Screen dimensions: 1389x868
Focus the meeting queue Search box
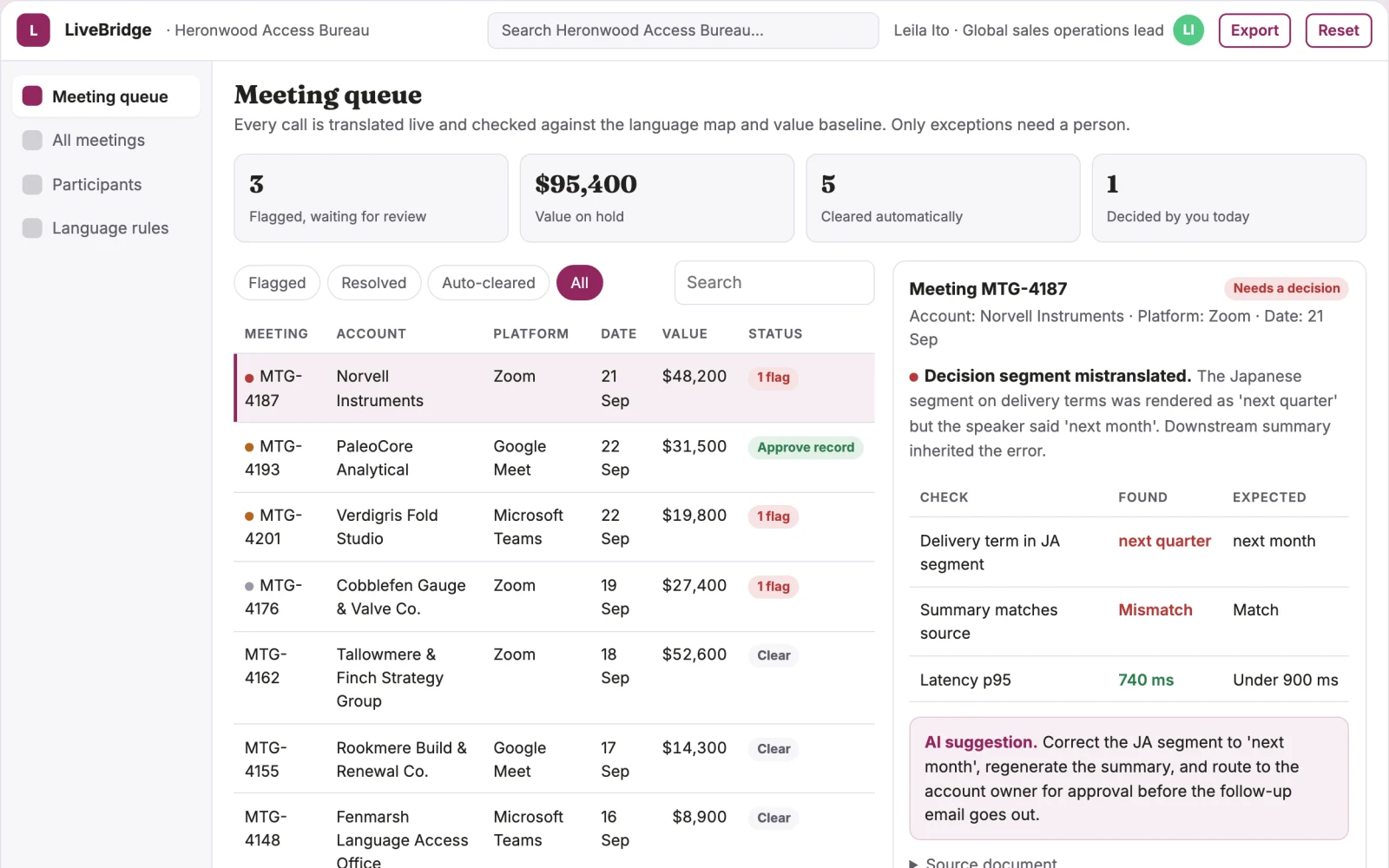point(774,283)
